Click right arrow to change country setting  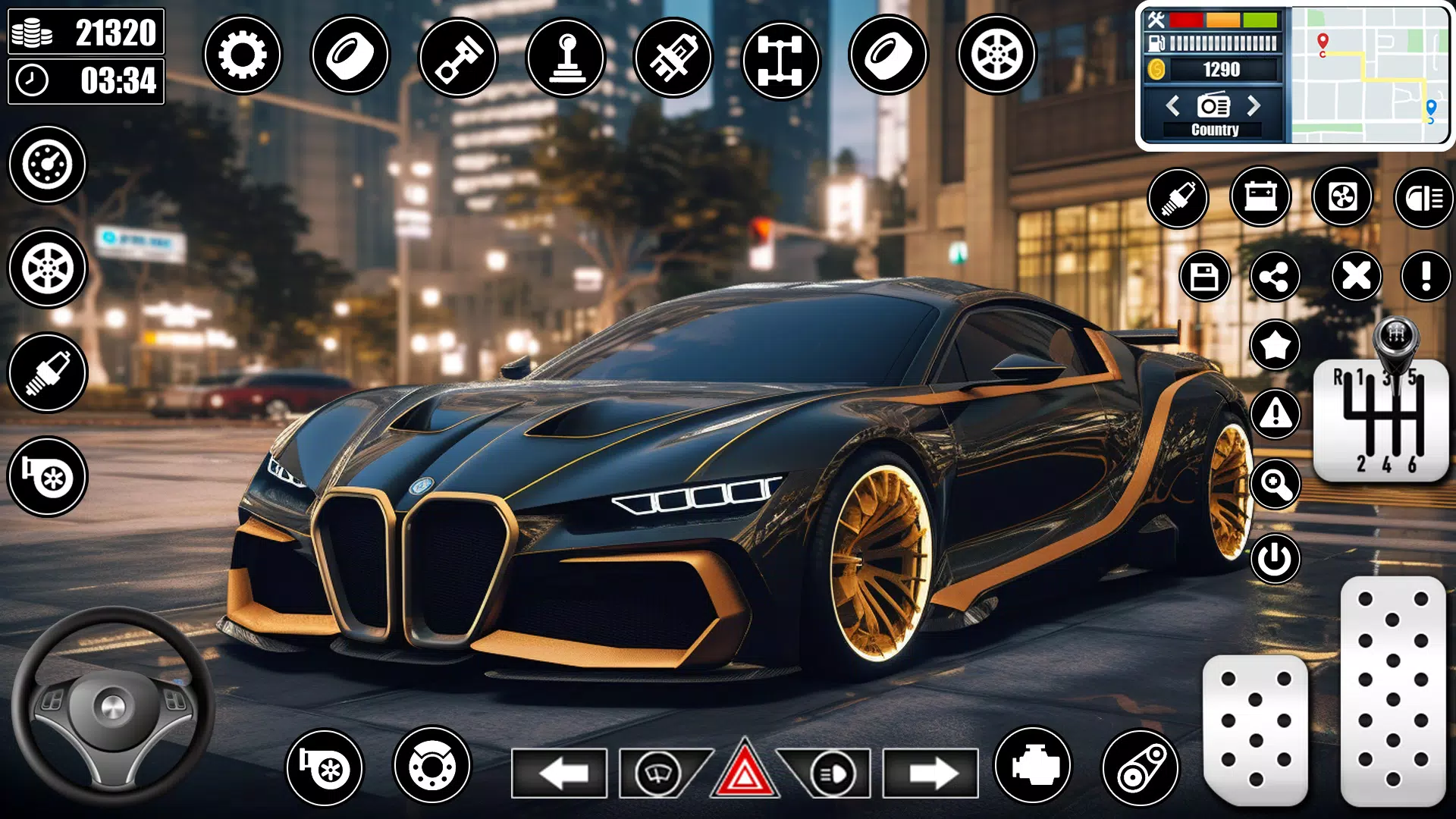[1256, 107]
